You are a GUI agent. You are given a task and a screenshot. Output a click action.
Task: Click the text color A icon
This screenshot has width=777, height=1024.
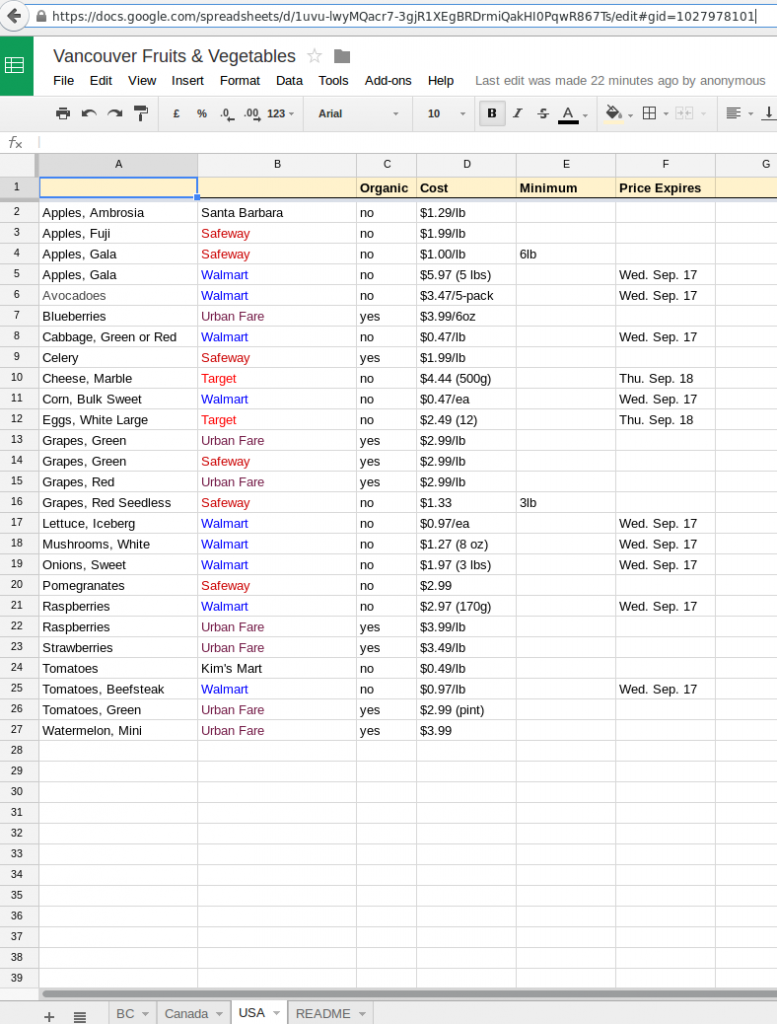(568, 114)
